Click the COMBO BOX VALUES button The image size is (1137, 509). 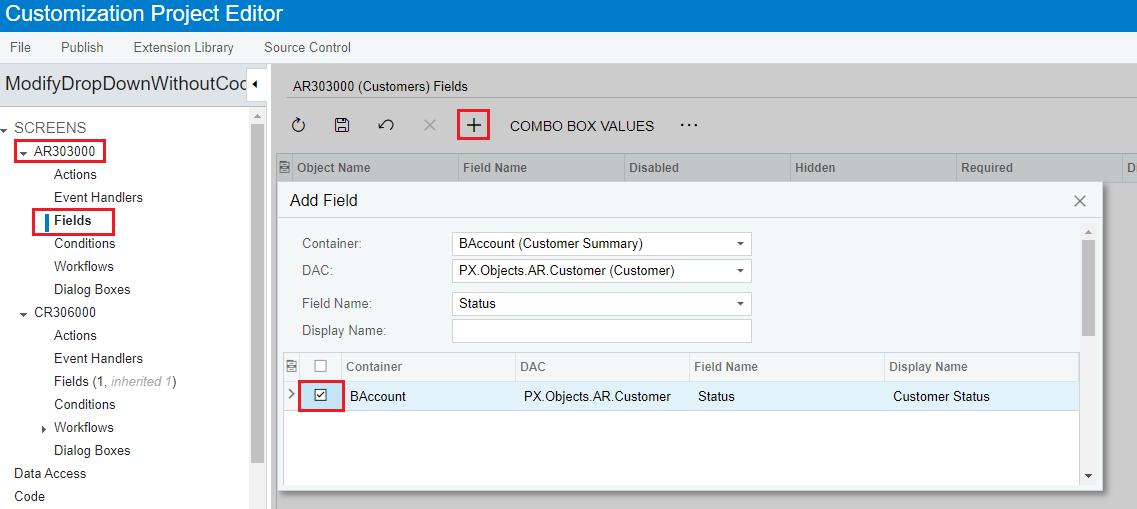click(x=582, y=126)
